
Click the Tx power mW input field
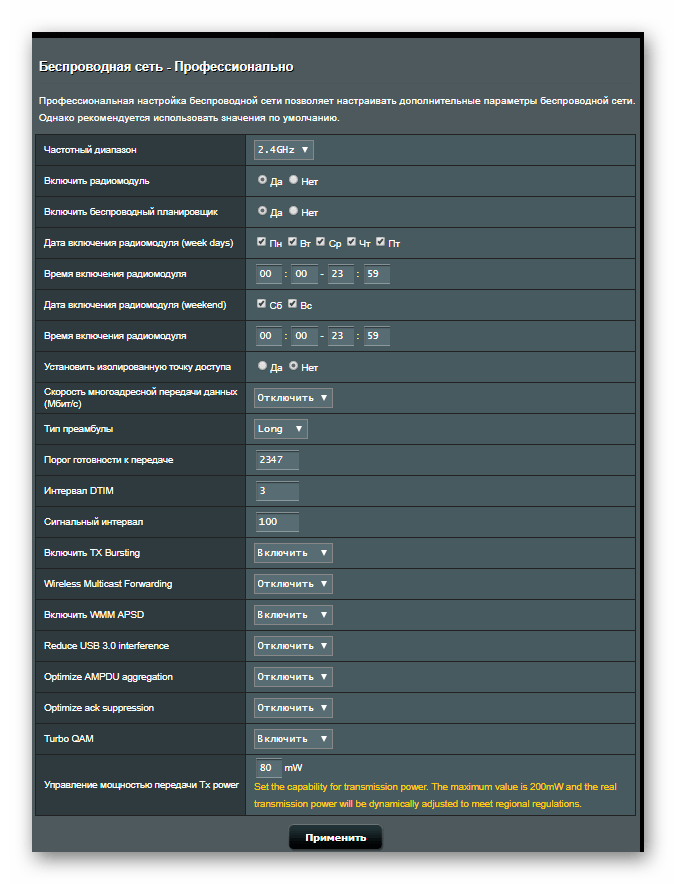[268, 768]
